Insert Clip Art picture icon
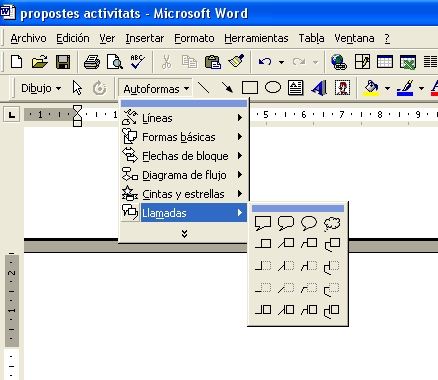 point(342,88)
